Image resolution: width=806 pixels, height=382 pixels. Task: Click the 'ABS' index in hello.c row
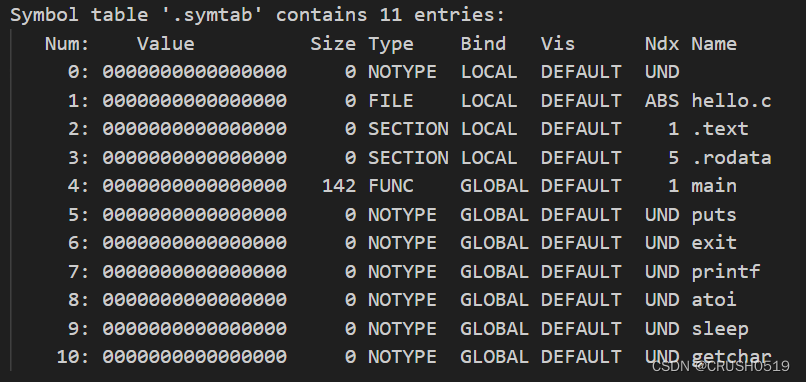point(662,101)
